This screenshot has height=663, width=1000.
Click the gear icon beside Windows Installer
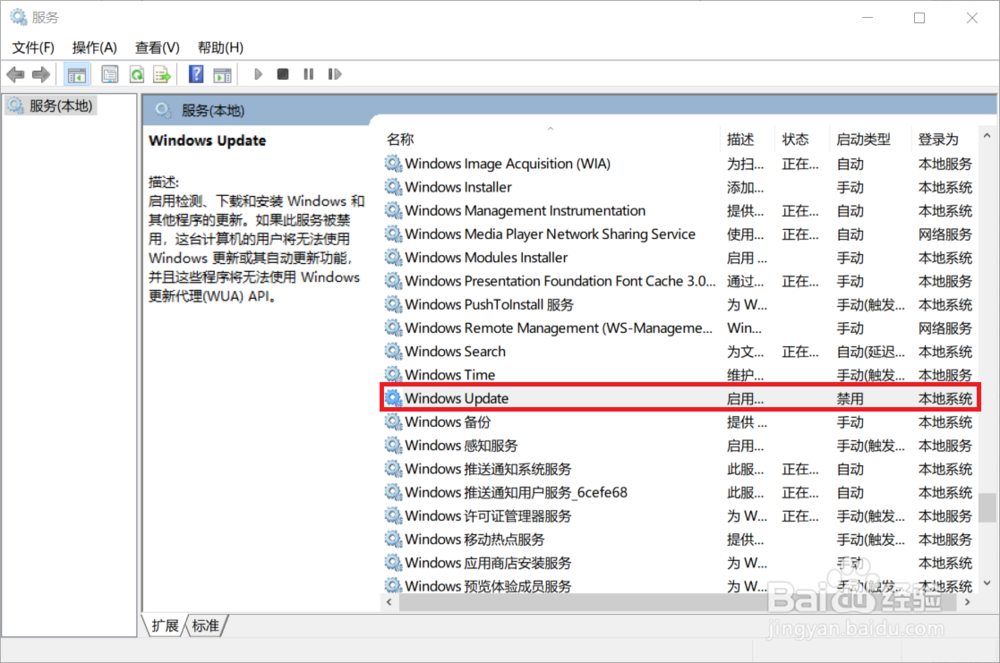coord(393,187)
